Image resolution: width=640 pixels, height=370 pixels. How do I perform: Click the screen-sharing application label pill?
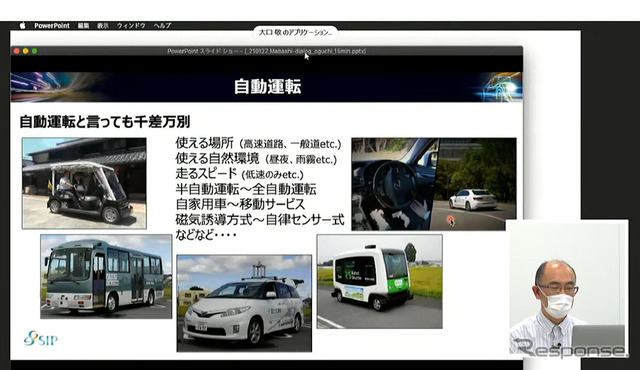(295, 32)
